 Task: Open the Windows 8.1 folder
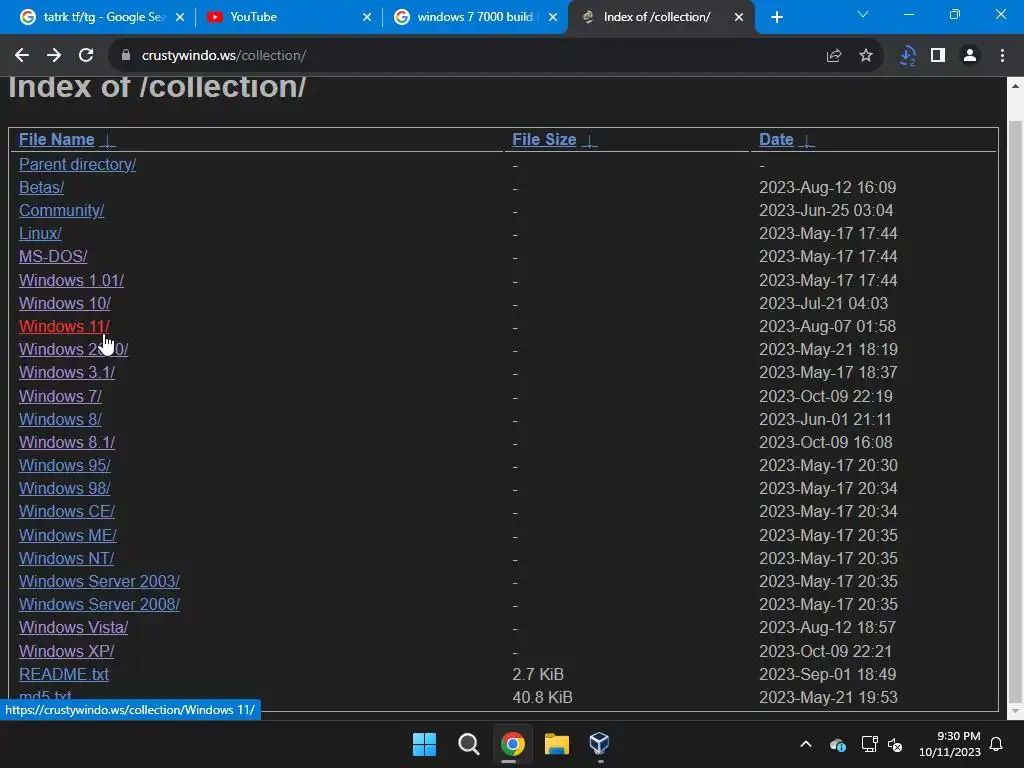tap(67, 442)
